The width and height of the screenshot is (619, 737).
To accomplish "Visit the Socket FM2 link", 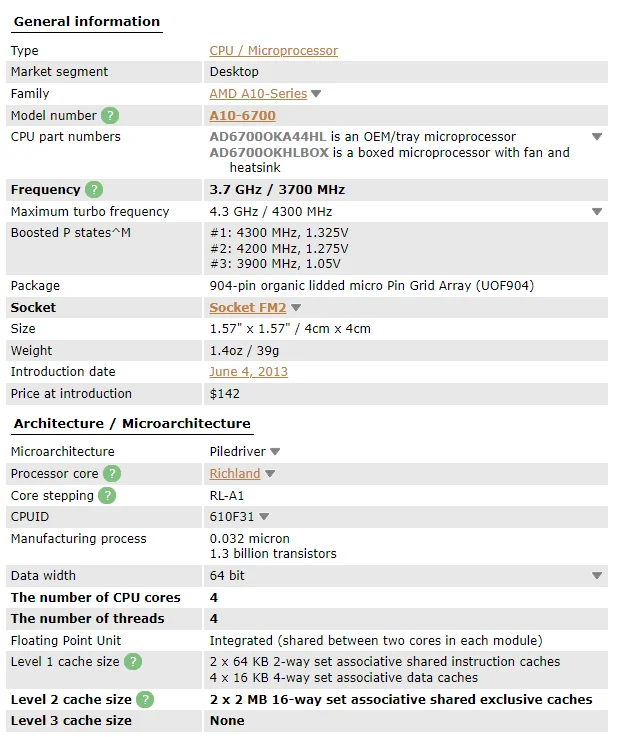I will click(247, 307).
